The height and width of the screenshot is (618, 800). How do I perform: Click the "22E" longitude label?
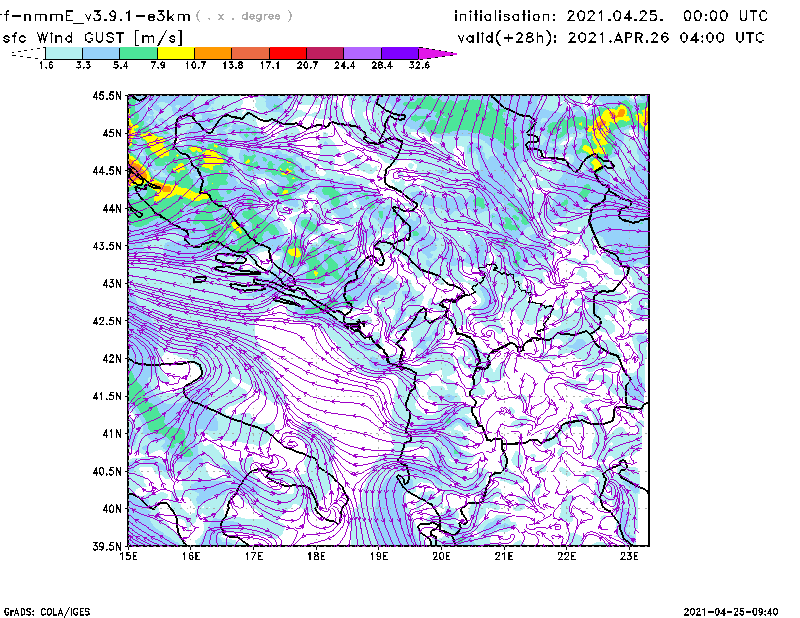(567, 556)
